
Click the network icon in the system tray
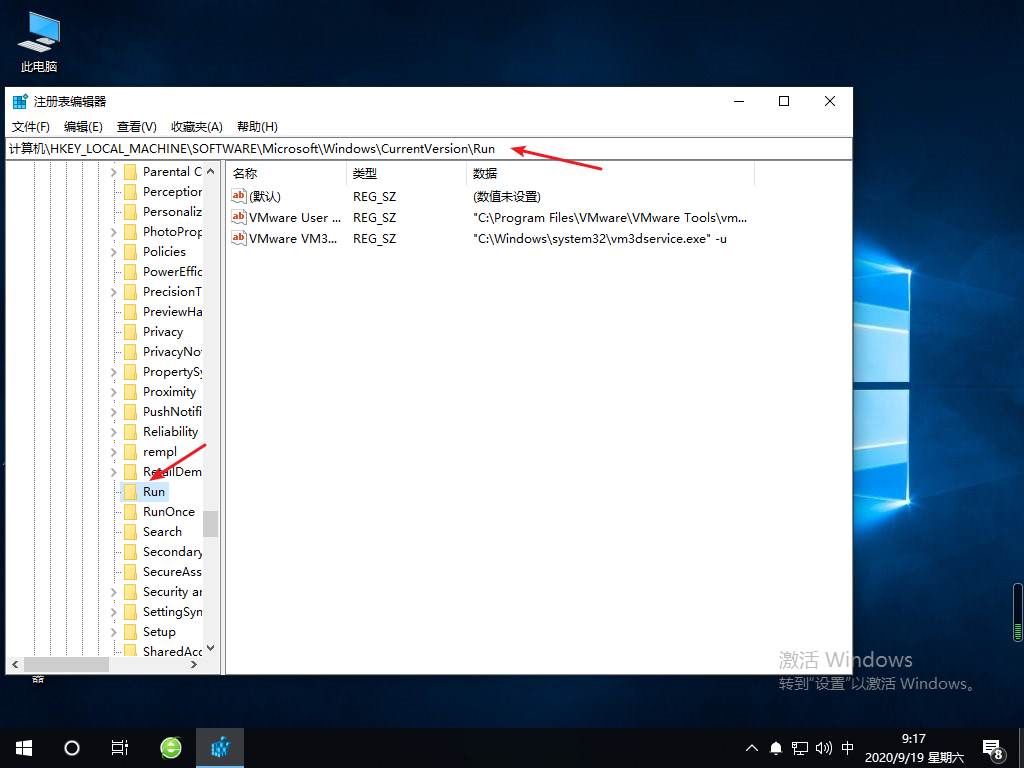click(x=799, y=747)
